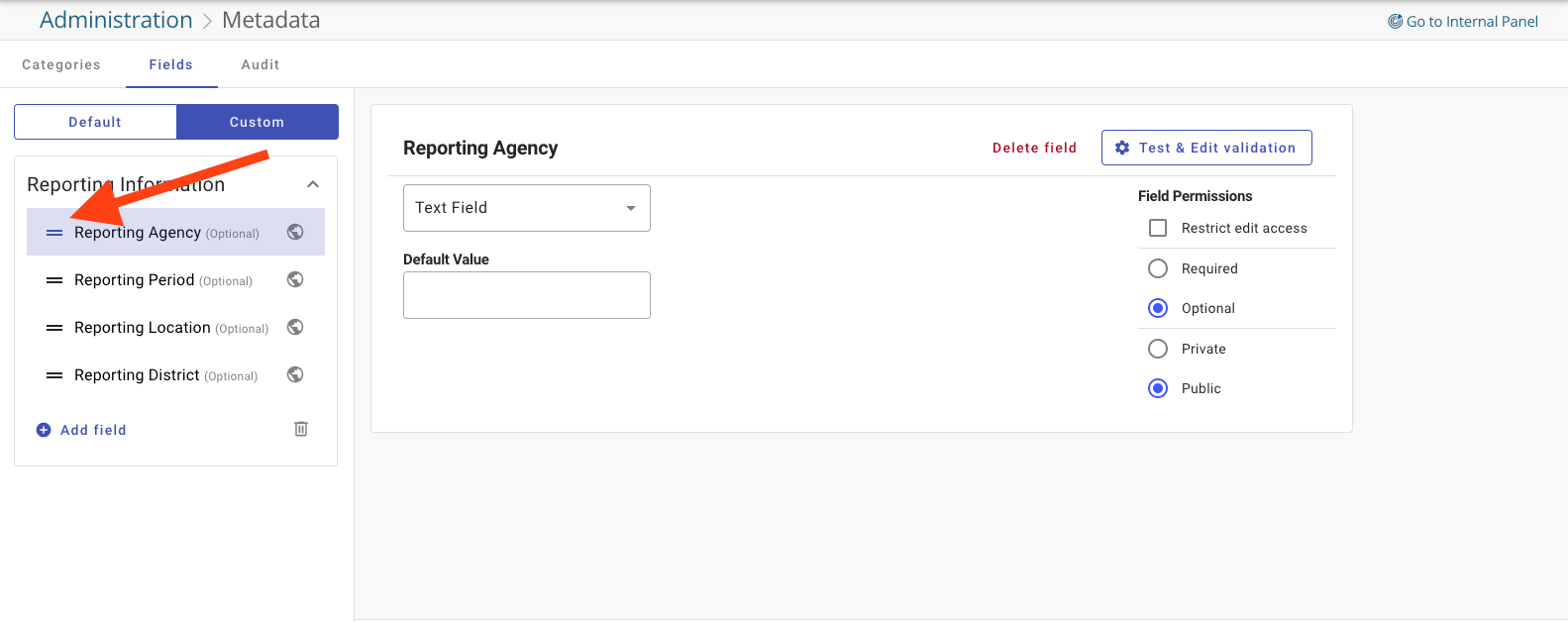Screen dimensions: 1568x622
Task: Click the plus icon next to Add field
Action: [44, 430]
